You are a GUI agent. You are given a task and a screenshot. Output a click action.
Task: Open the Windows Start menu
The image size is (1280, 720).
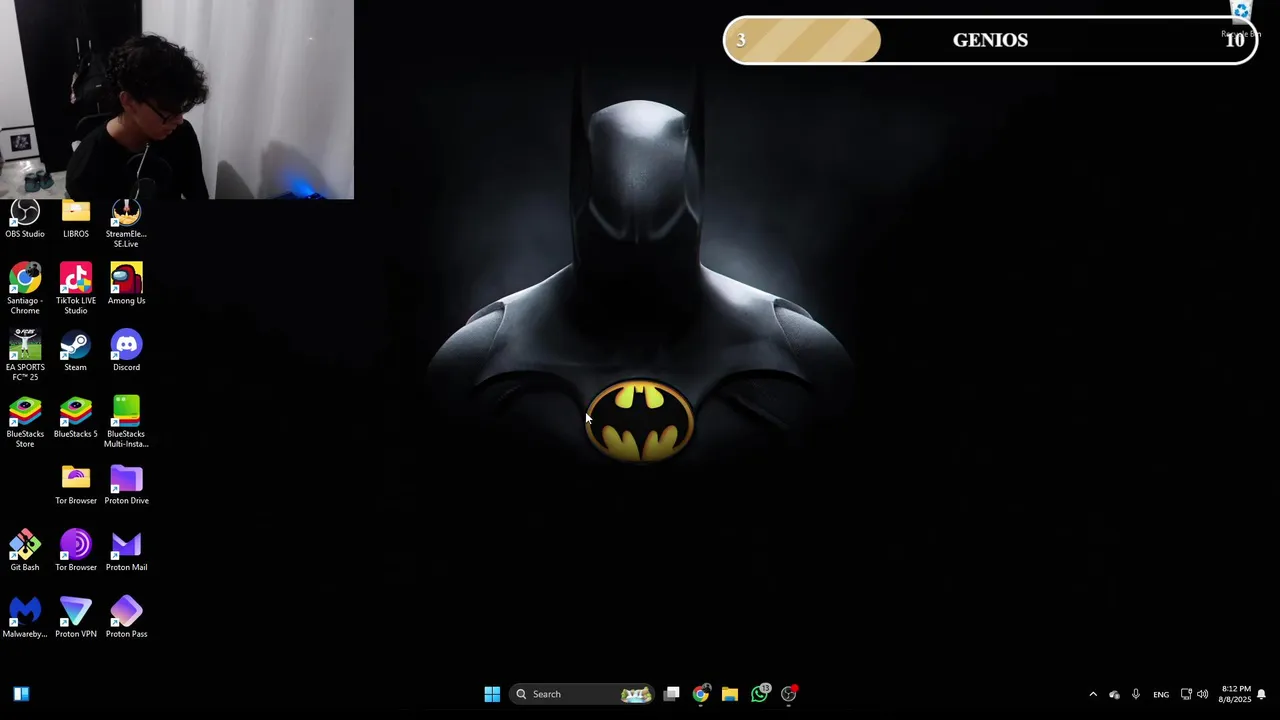pyautogui.click(x=492, y=694)
